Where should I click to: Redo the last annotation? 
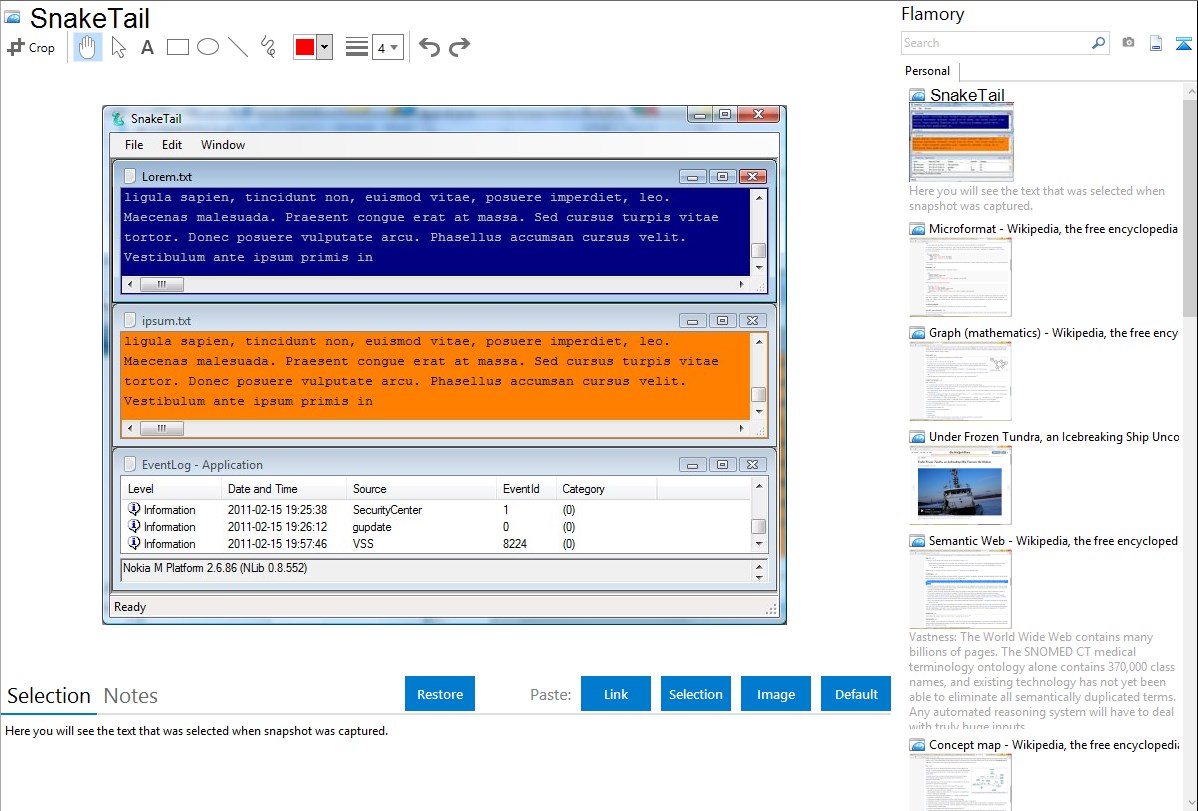459,47
